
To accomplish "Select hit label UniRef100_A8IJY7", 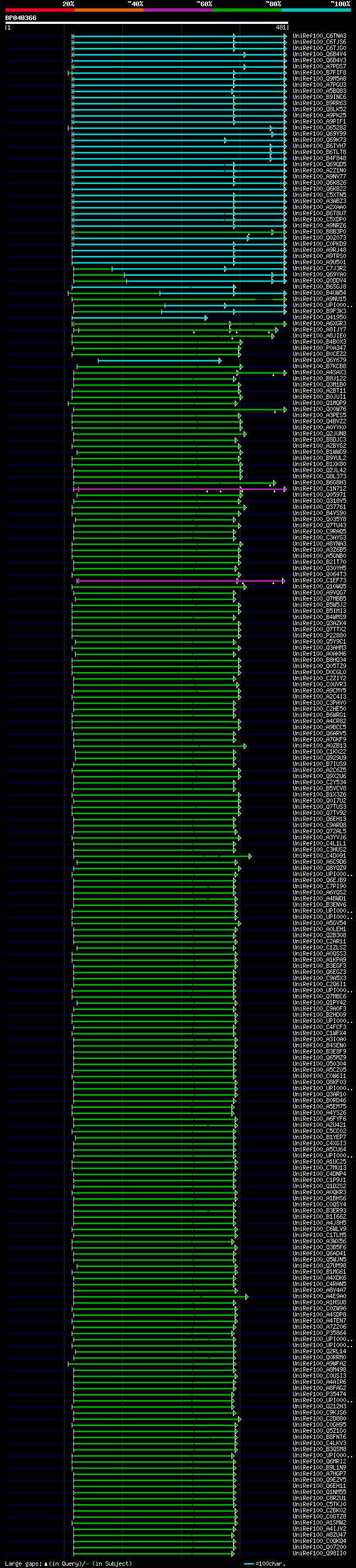I will click(319, 329).
